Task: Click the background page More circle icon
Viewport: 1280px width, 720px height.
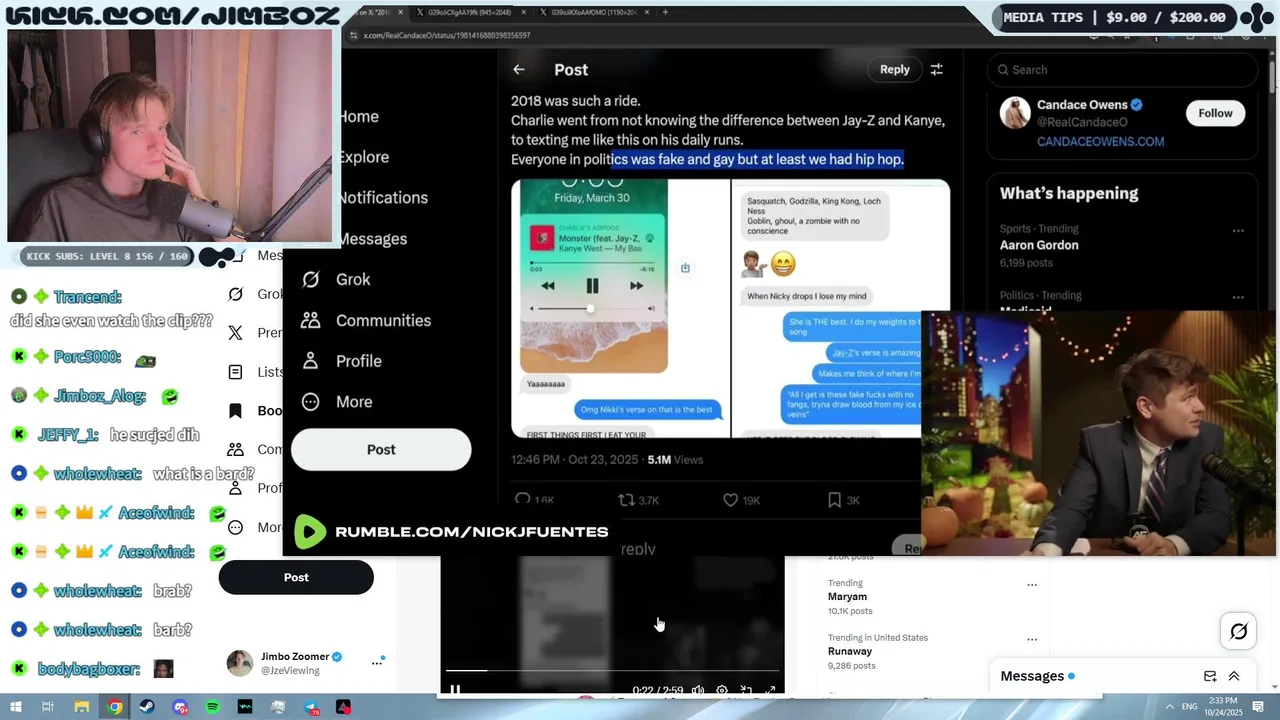Action: 236,528
